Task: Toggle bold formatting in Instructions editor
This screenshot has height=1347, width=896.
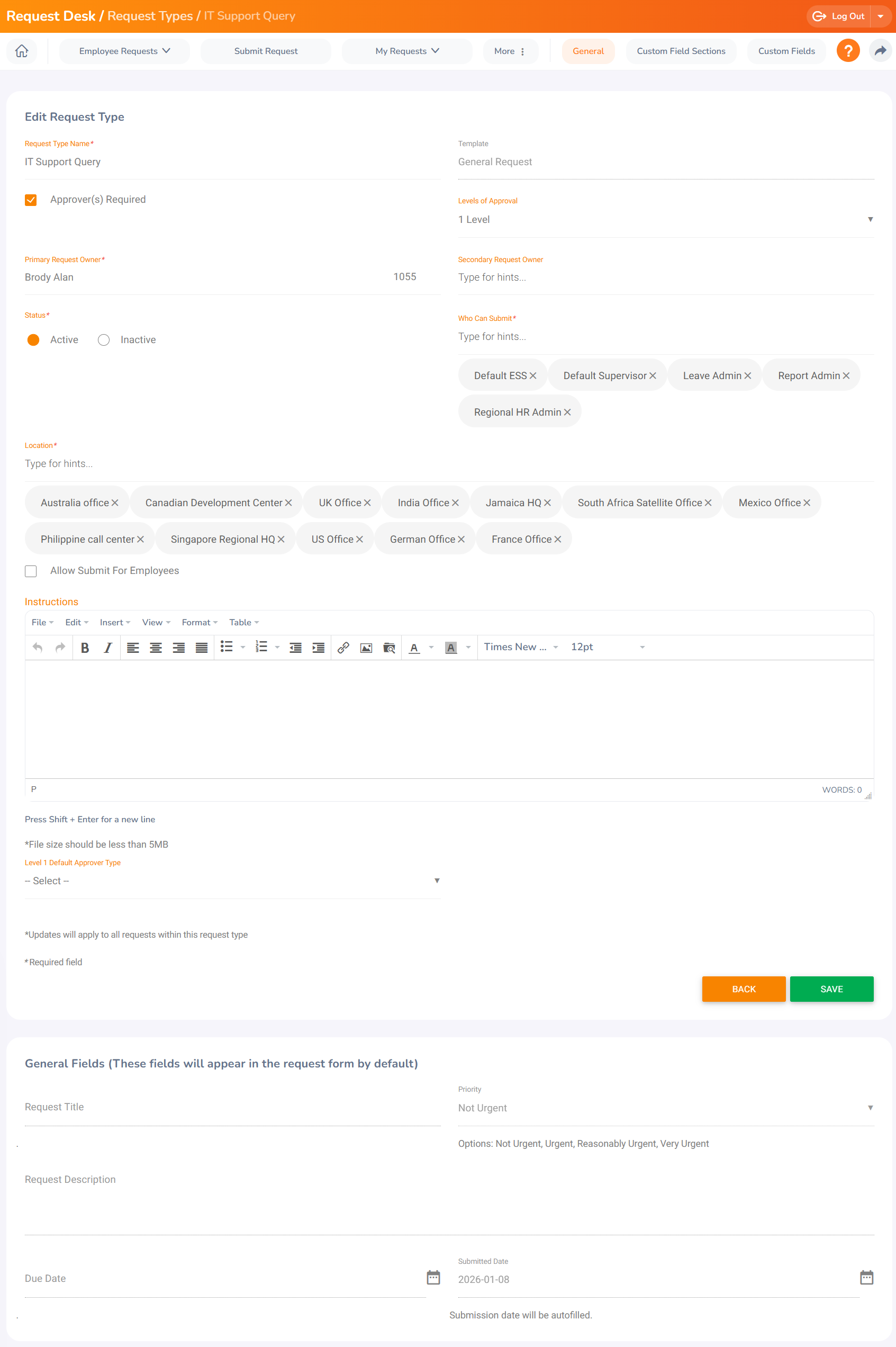Action: click(85, 647)
